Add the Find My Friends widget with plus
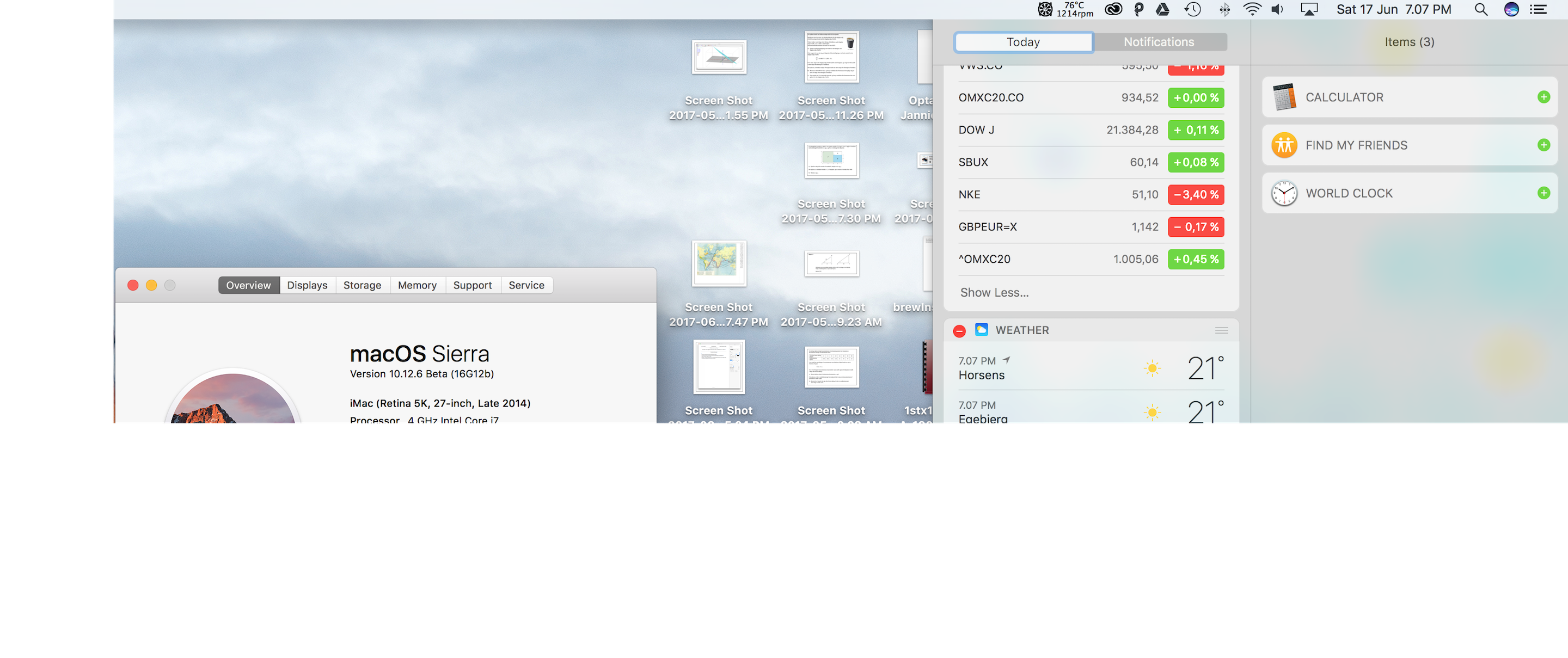1568x658 pixels. click(1543, 145)
